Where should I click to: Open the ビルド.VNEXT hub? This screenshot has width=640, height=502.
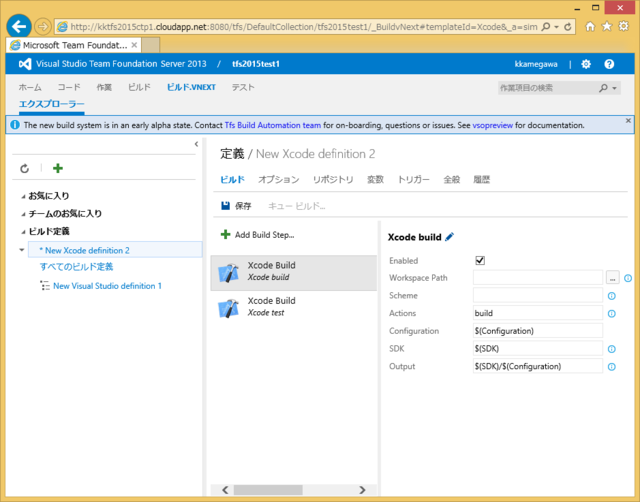pyautogui.click(x=191, y=87)
